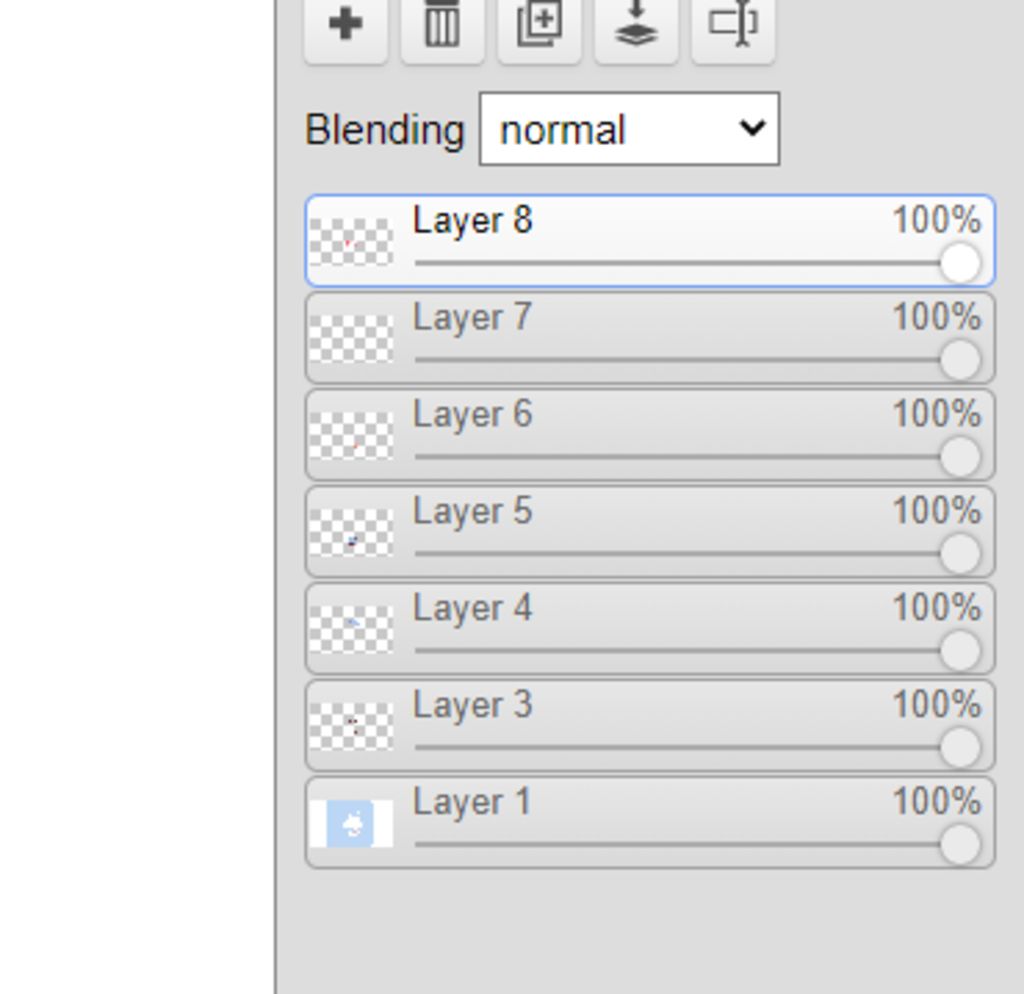Image resolution: width=1024 pixels, height=994 pixels.
Task: Click the Layer 1 blue thumbnail
Action: coord(351,823)
